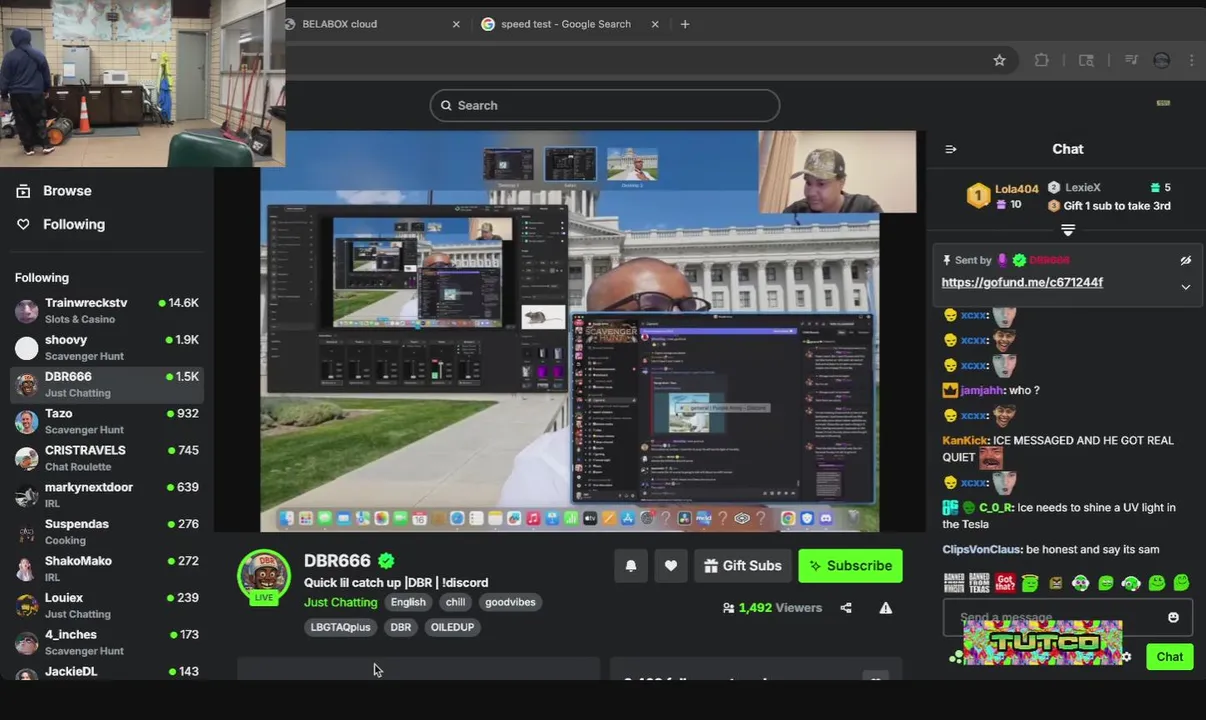Viewport: 1206px width, 720px height.
Task: Send message with the Chat button
Action: tap(1169, 657)
